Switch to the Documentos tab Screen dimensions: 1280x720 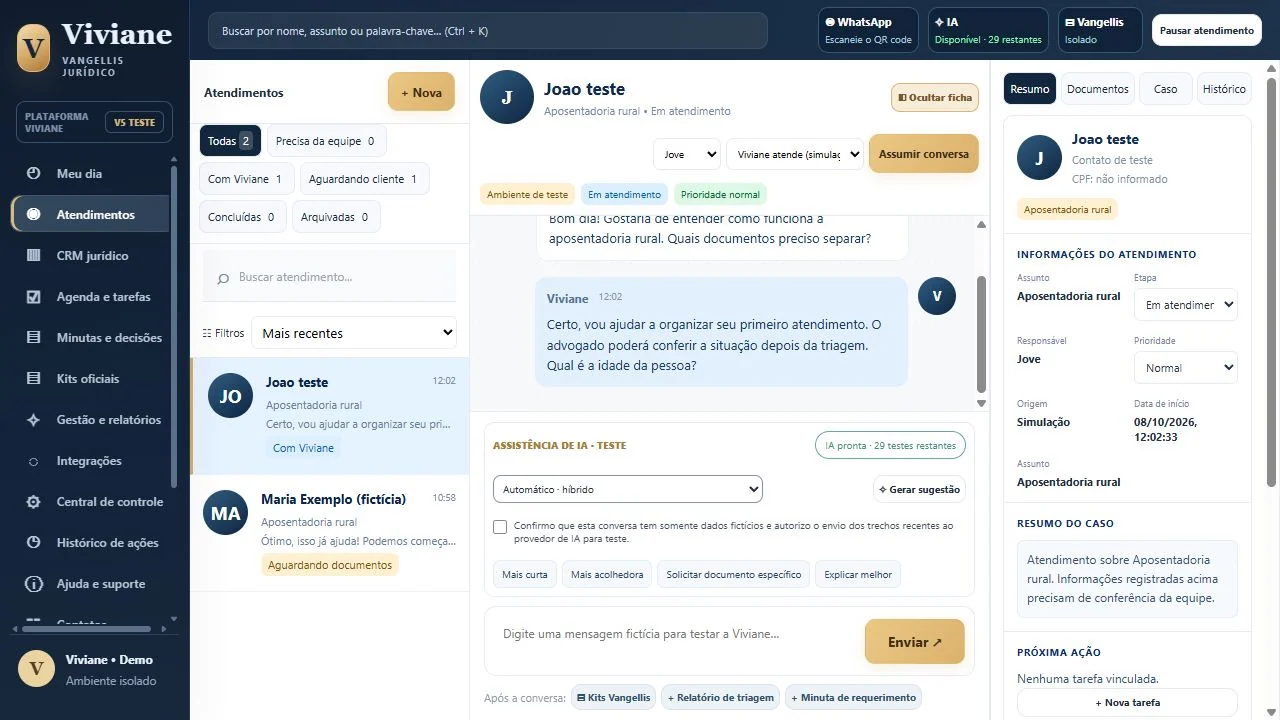tap(1098, 89)
